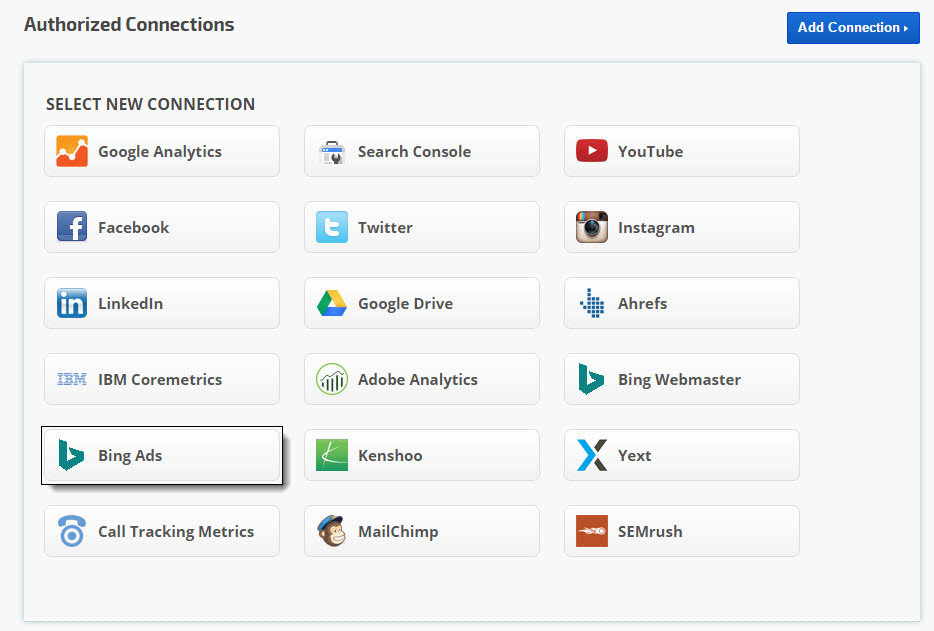934x631 pixels.
Task: Select the Bing Webmaster connection
Action: tap(681, 379)
